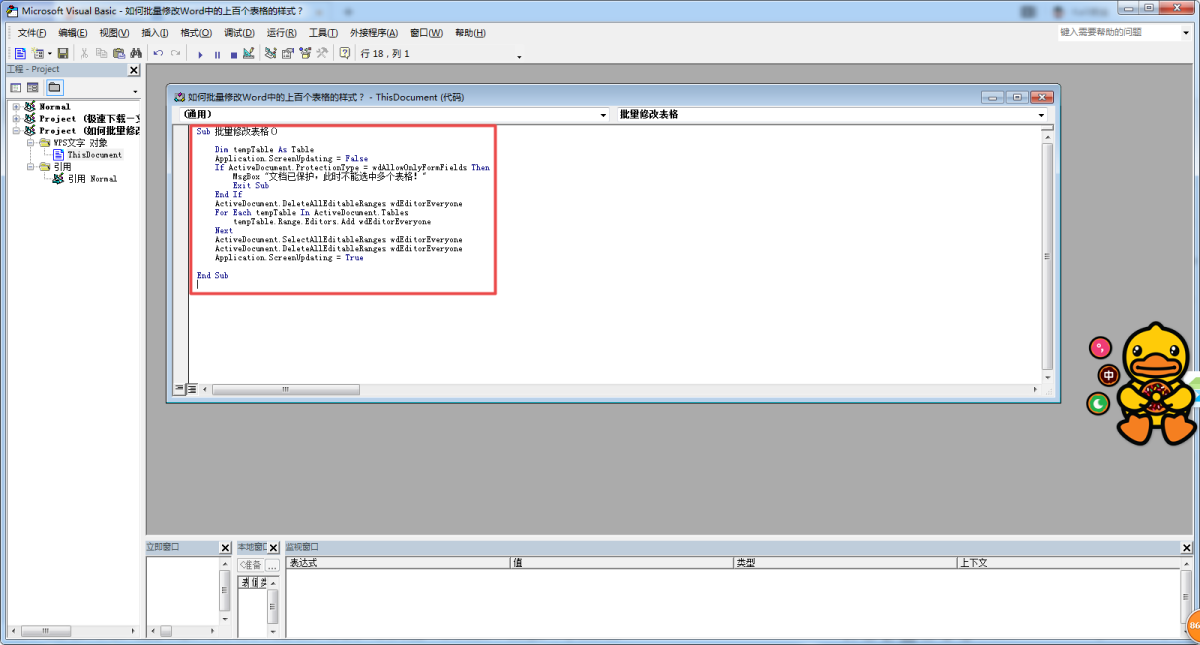
Task: Click the Find binoculars icon
Action: (135, 53)
